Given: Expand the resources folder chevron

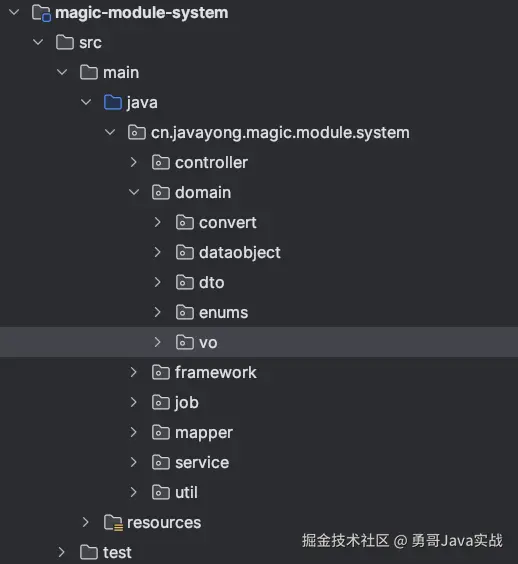Looking at the screenshot, I should (86, 522).
